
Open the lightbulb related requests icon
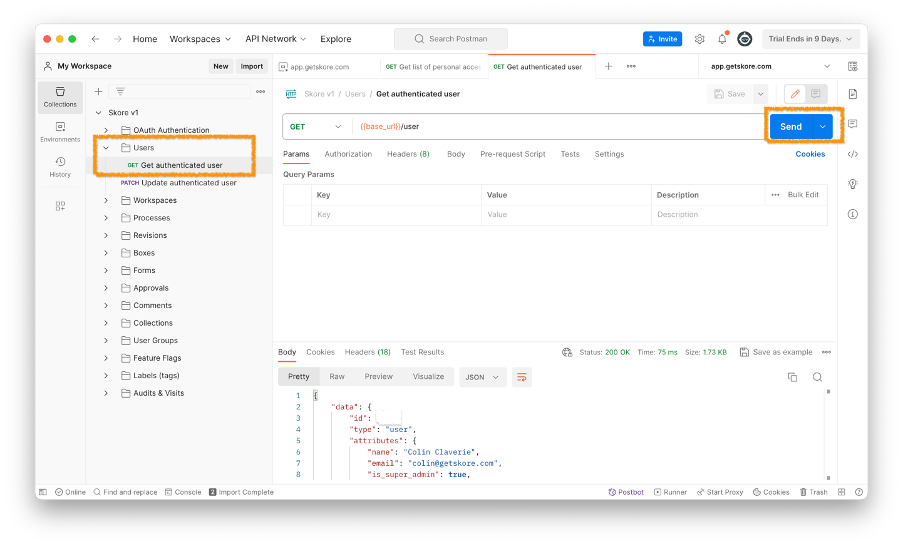tap(853, 184)
